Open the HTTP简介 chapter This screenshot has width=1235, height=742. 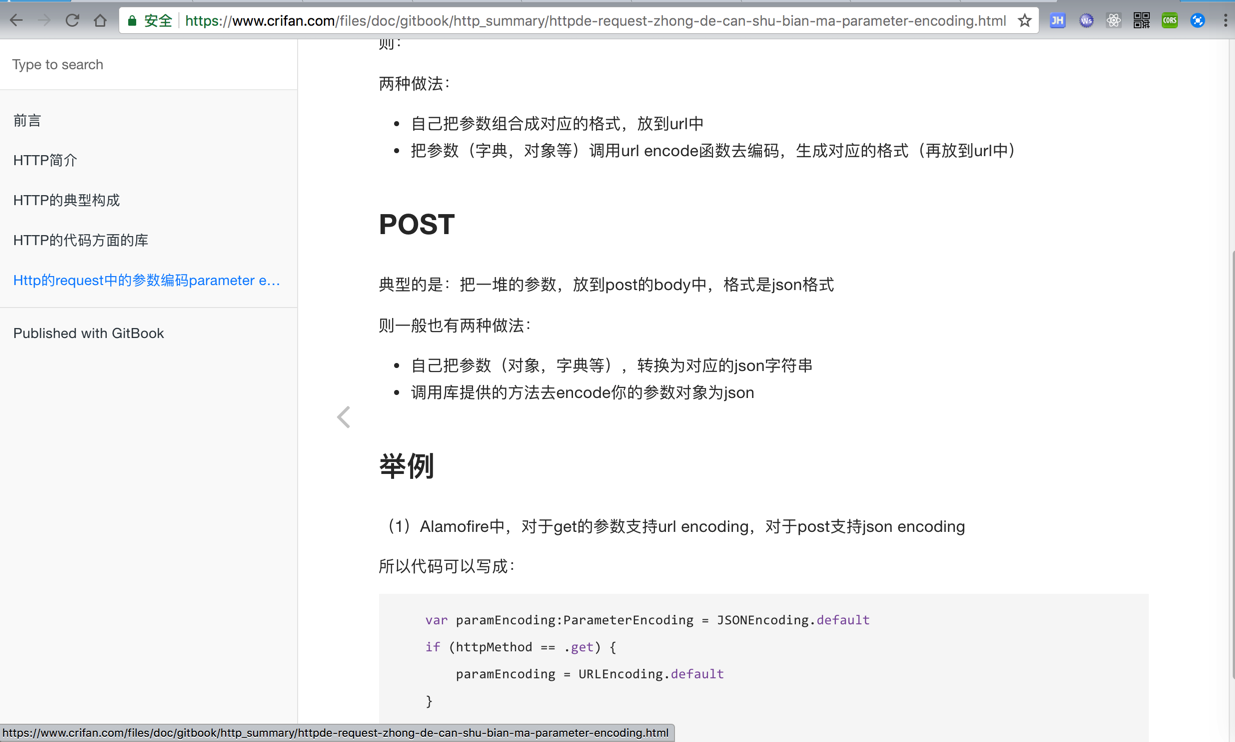[x=45, y=160]
